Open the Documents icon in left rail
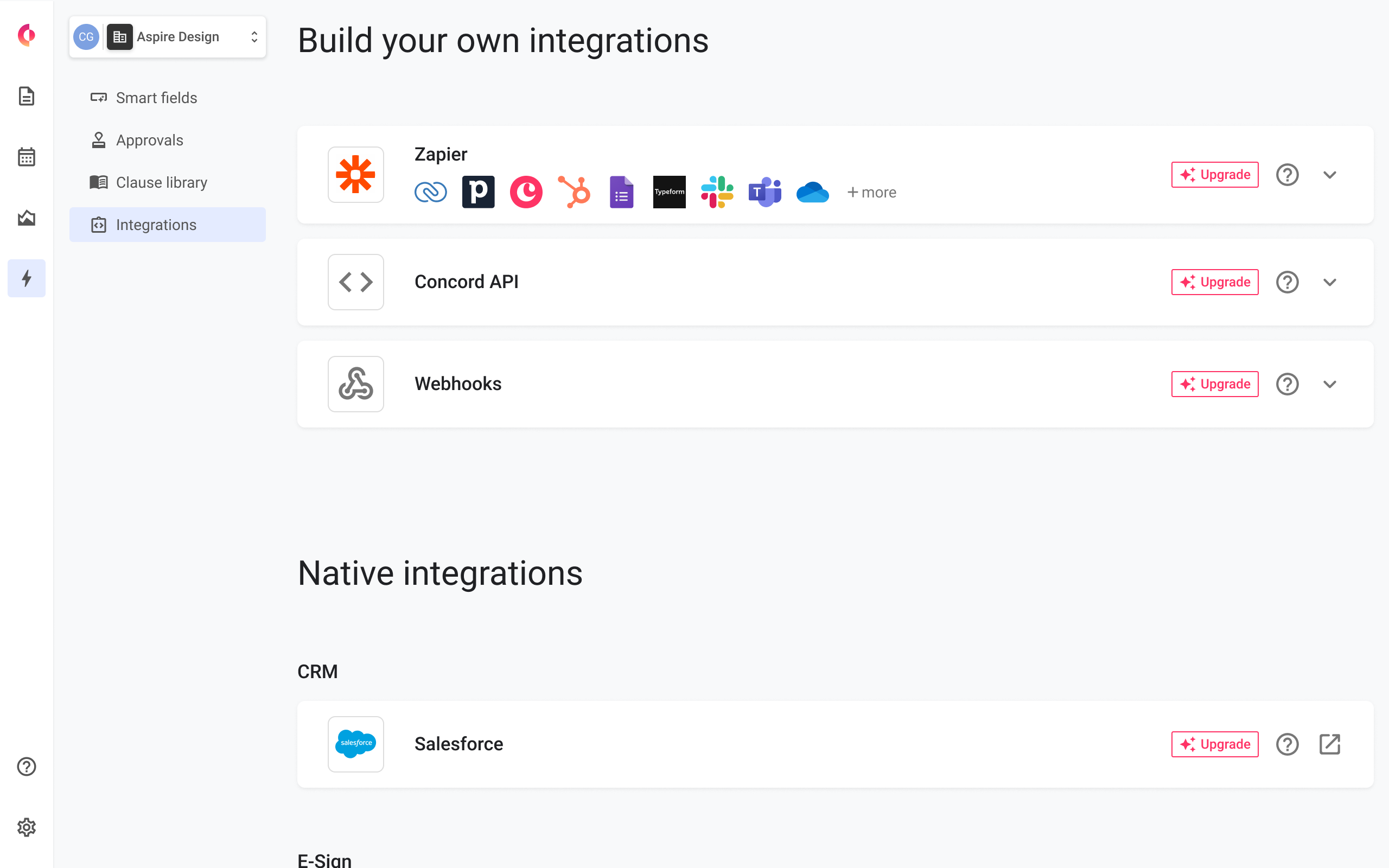Image resolution: width=1389 pixels, height=868 pixels. click(x=27, y=96)
